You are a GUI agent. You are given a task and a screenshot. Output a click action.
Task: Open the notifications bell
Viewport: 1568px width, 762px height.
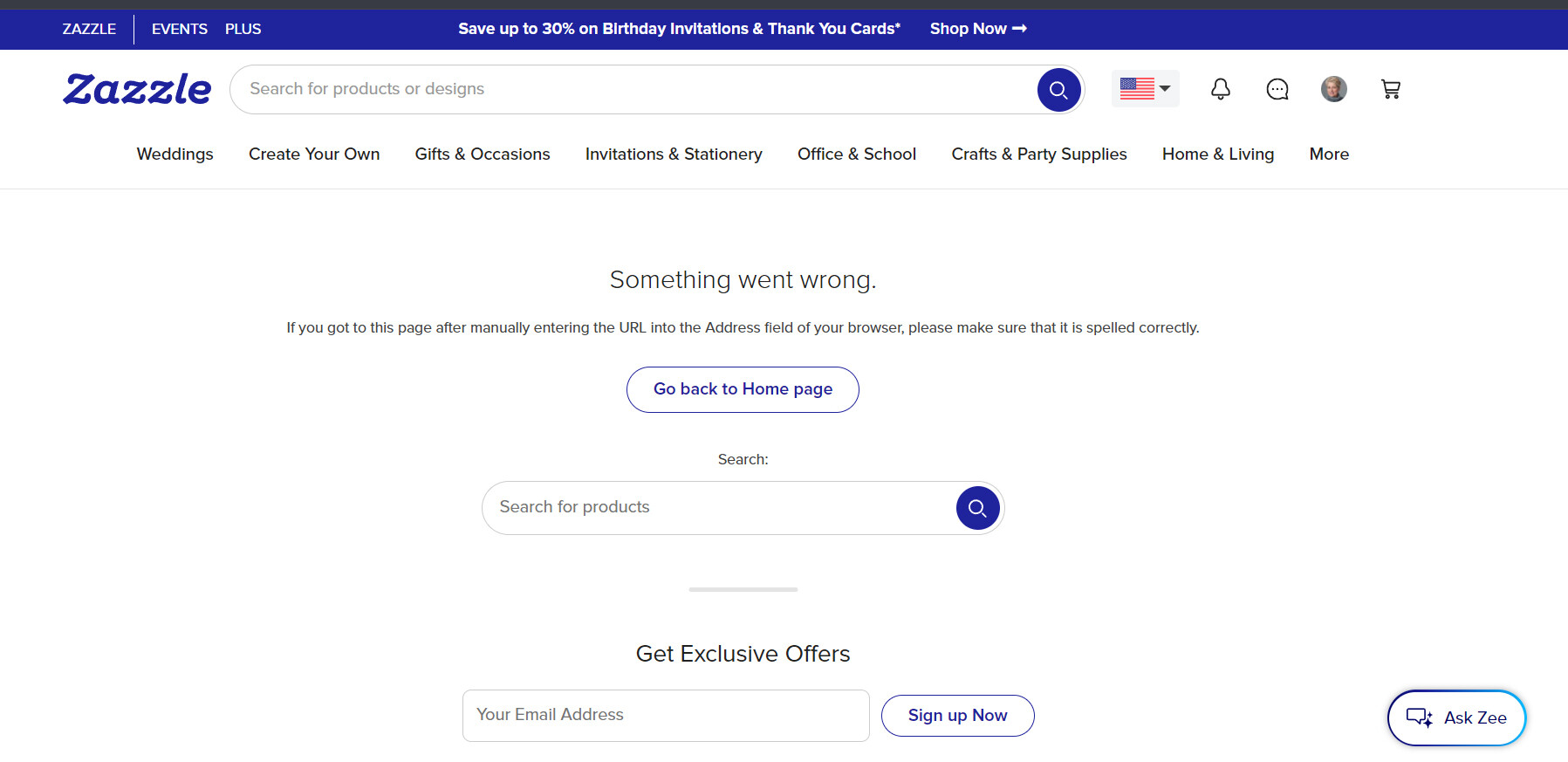click(1221, 89)
